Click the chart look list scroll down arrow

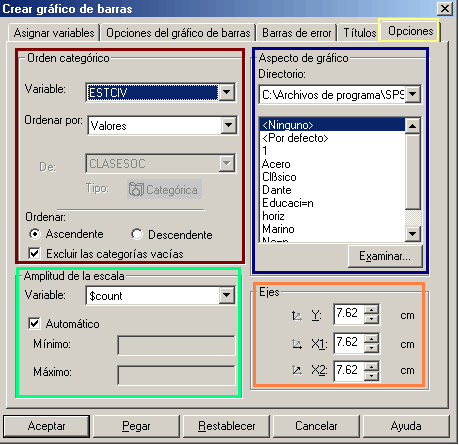tap(413, 234)
